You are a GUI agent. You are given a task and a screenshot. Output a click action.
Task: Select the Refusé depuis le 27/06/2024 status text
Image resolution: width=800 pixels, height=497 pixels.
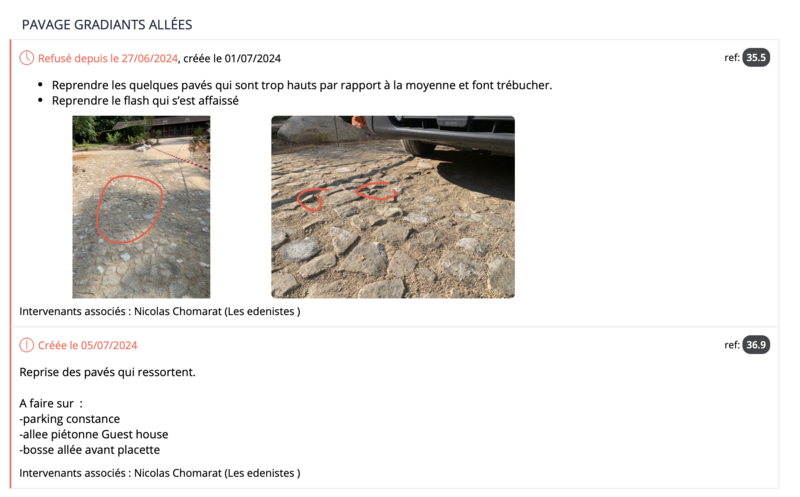pos(108,59)
